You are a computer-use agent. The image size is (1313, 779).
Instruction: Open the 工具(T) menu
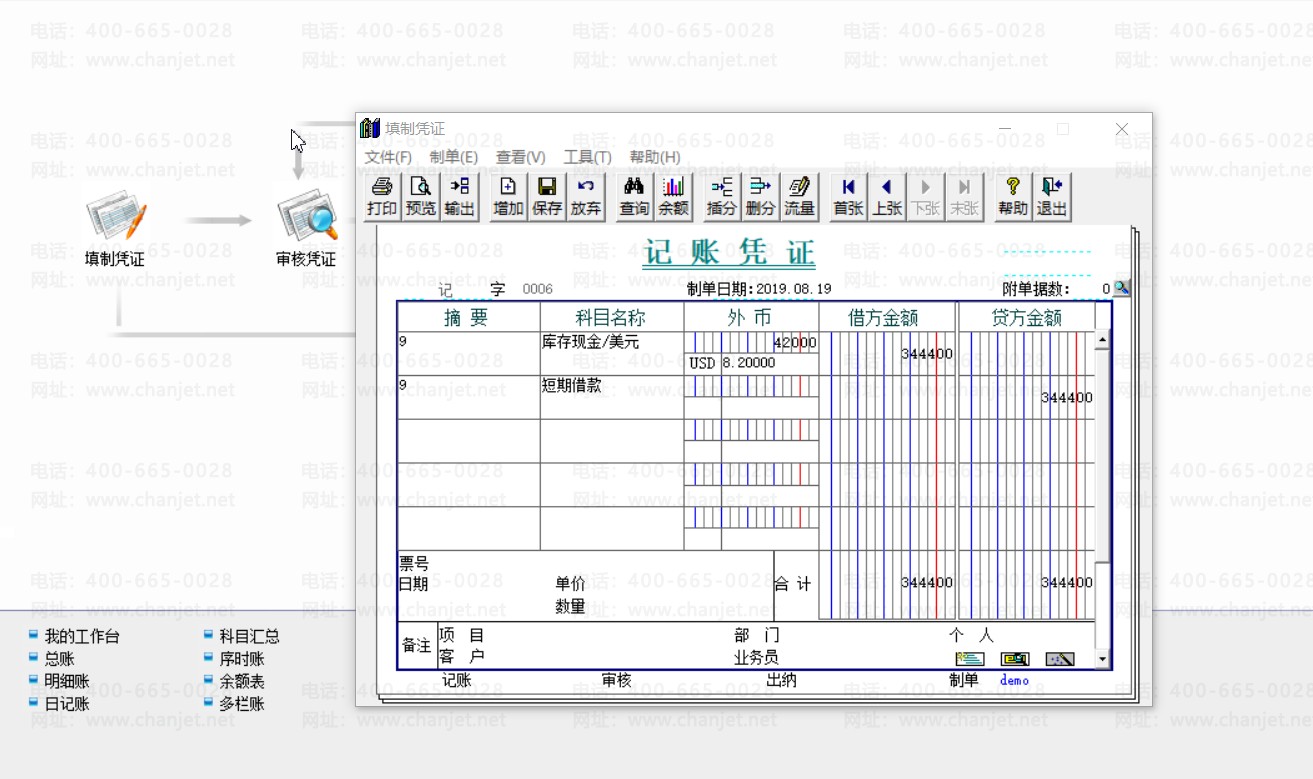[x=587, y=157]
